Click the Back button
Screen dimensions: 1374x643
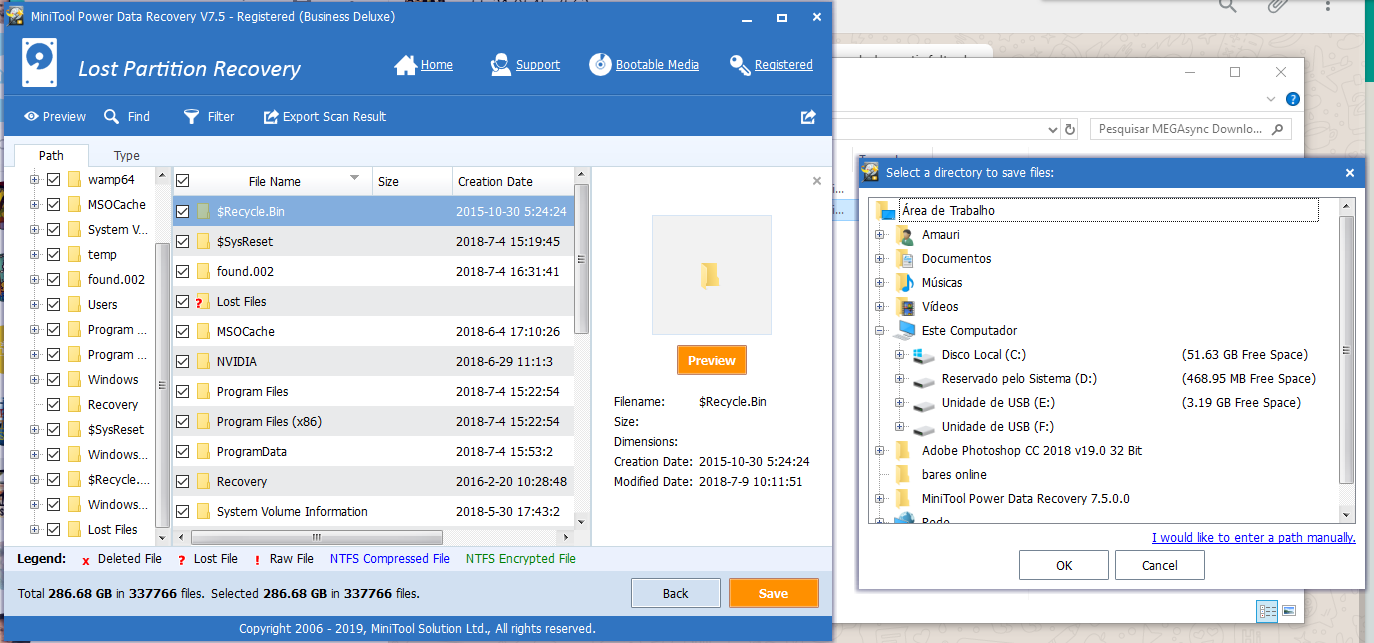[675, 593]
